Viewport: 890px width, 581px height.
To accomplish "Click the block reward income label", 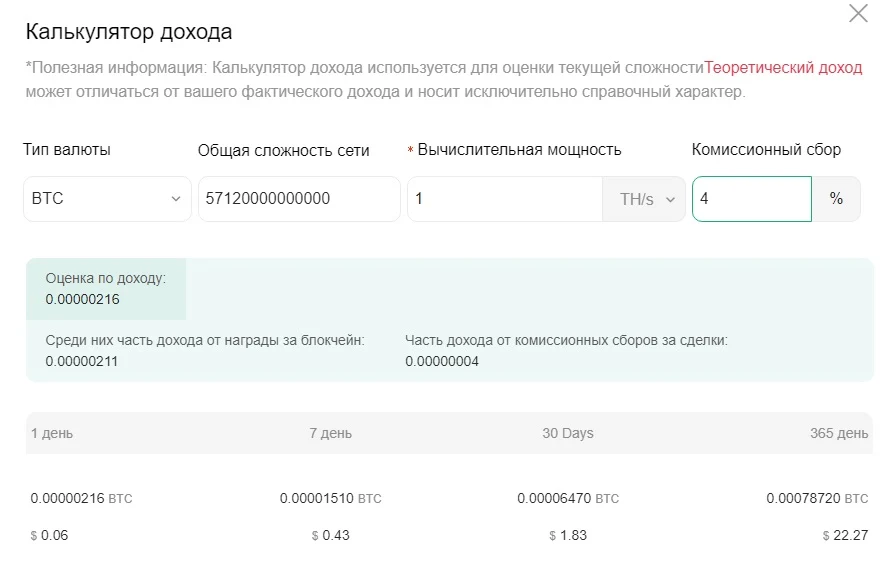I will (x=205, y=340).
